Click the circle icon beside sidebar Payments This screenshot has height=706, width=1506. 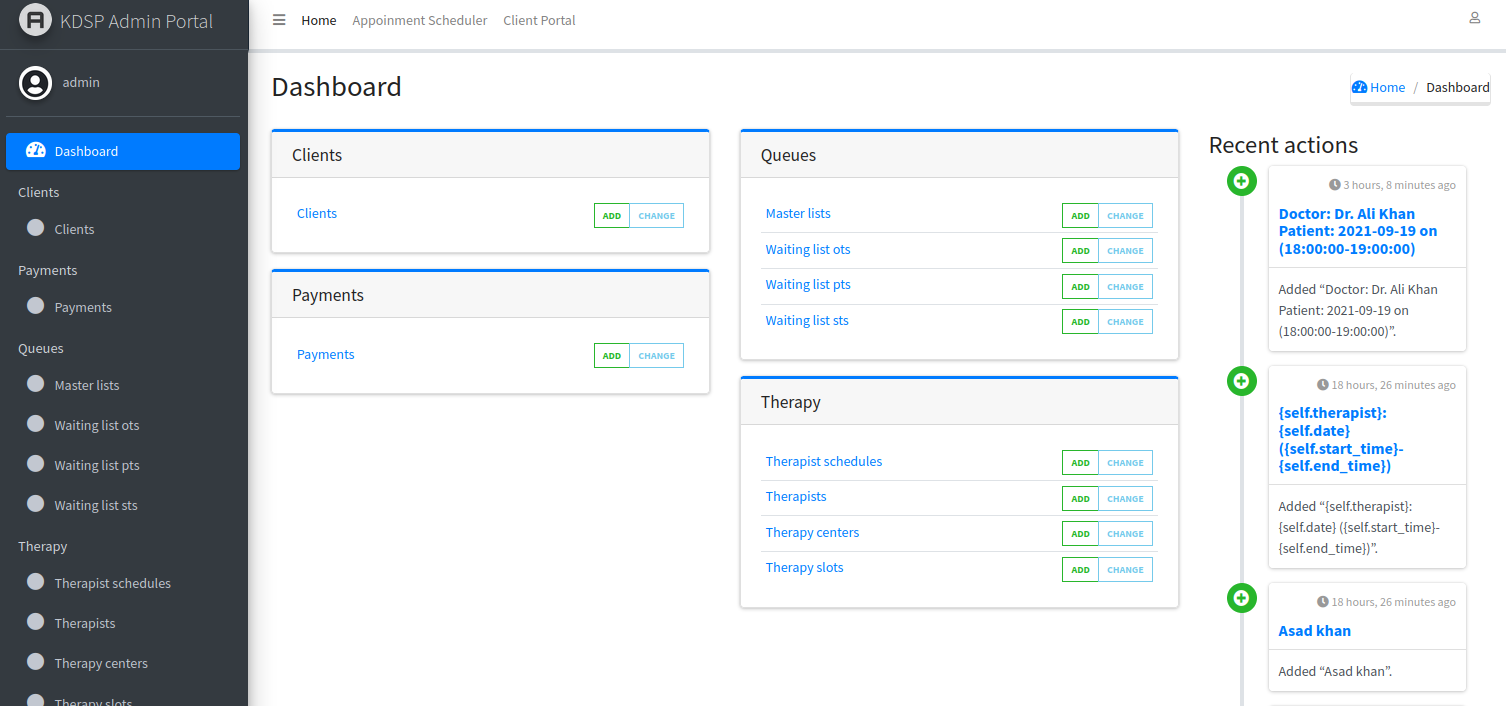36,306
